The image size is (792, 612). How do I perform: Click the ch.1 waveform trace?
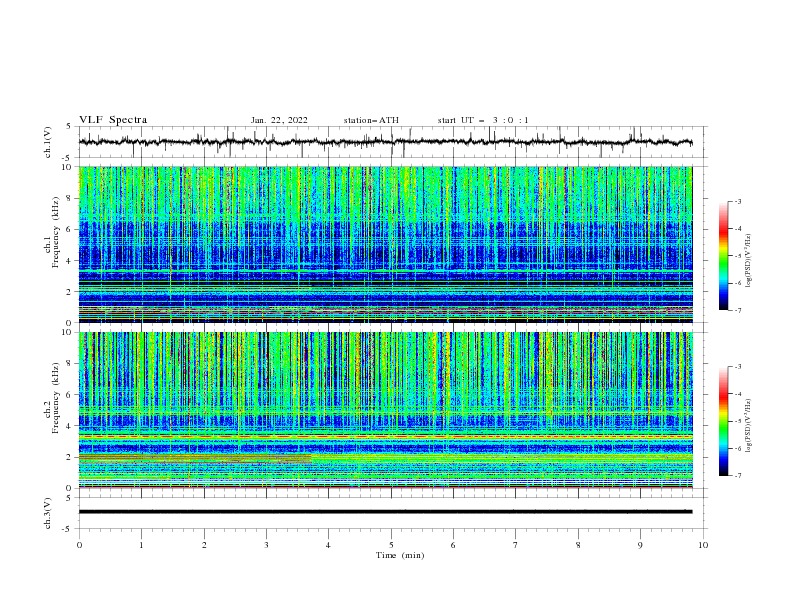[x=385, y=142]
